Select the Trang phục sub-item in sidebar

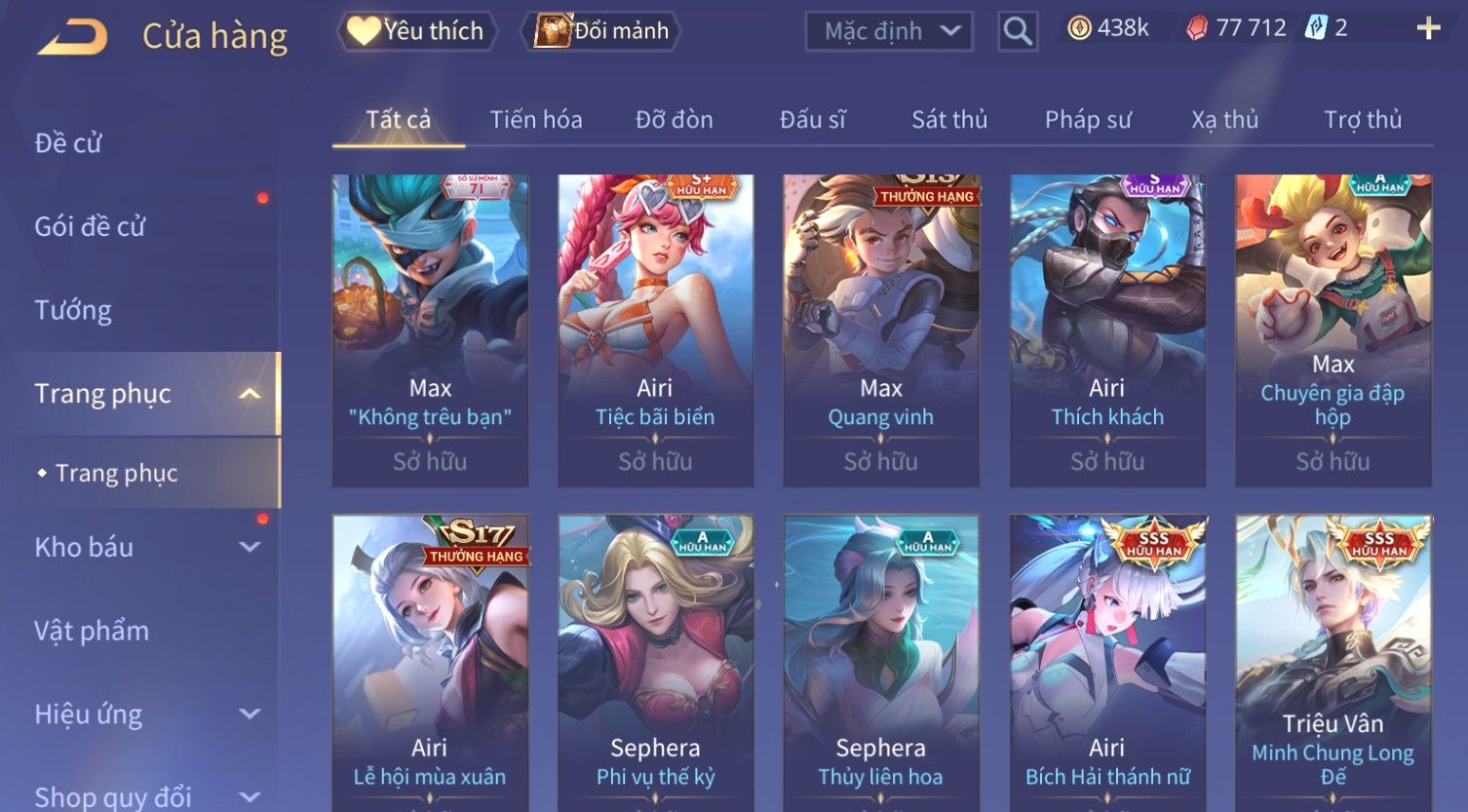tap(117, 474)
